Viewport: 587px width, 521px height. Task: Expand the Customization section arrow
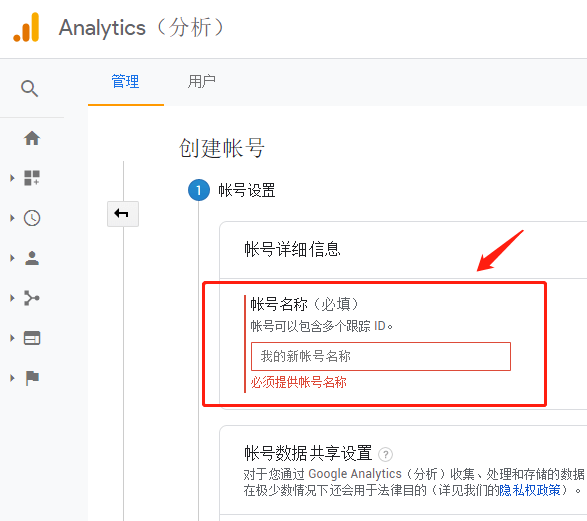(x=12, y=178)
